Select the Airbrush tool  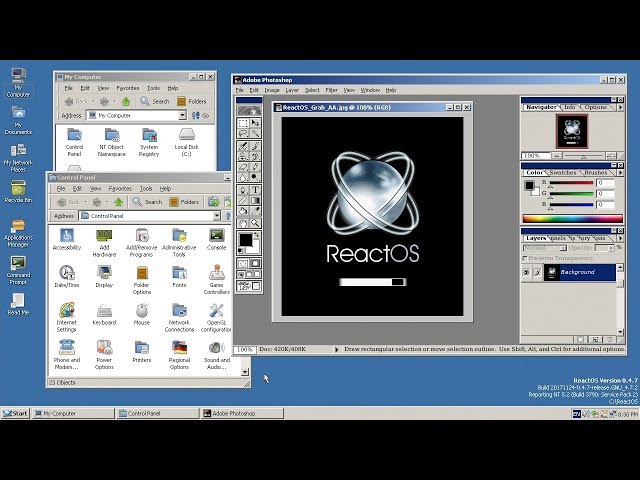click(x=243, y=146)
